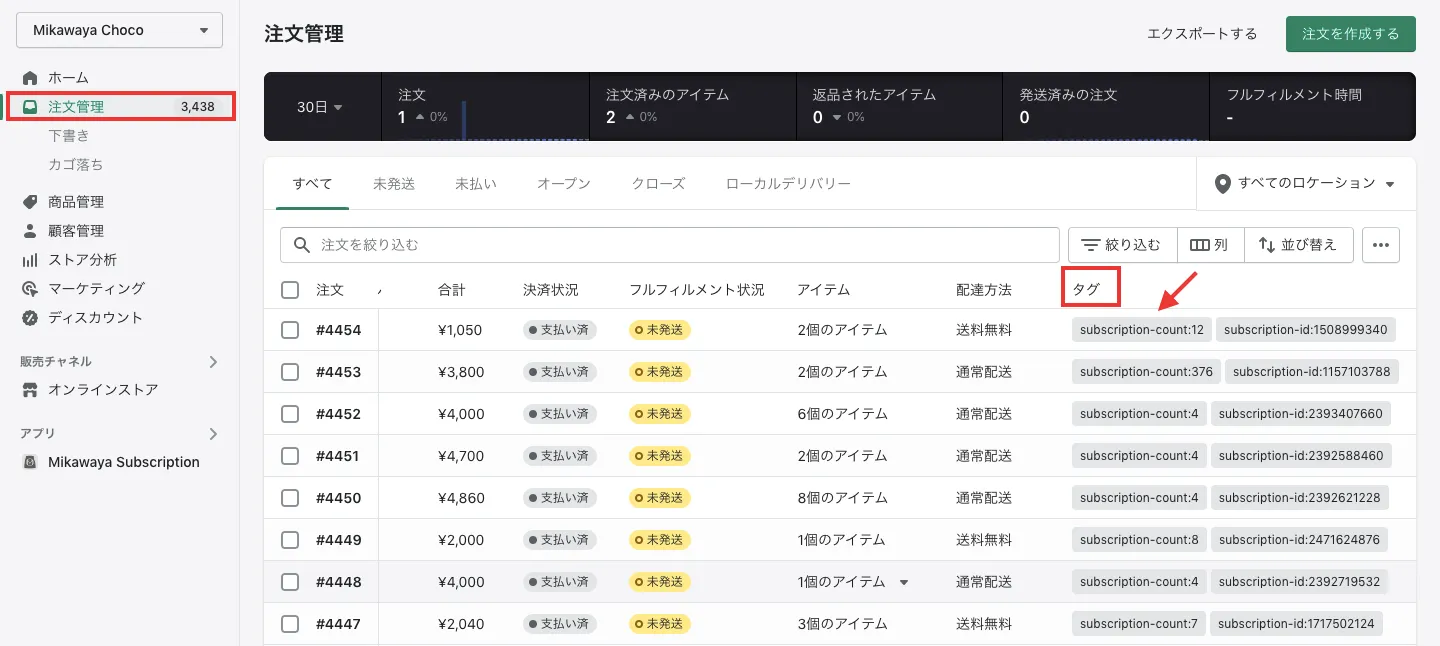Click the Mikawaya Subscription app icon
The image size is (1440, 646).
[30, 462]
